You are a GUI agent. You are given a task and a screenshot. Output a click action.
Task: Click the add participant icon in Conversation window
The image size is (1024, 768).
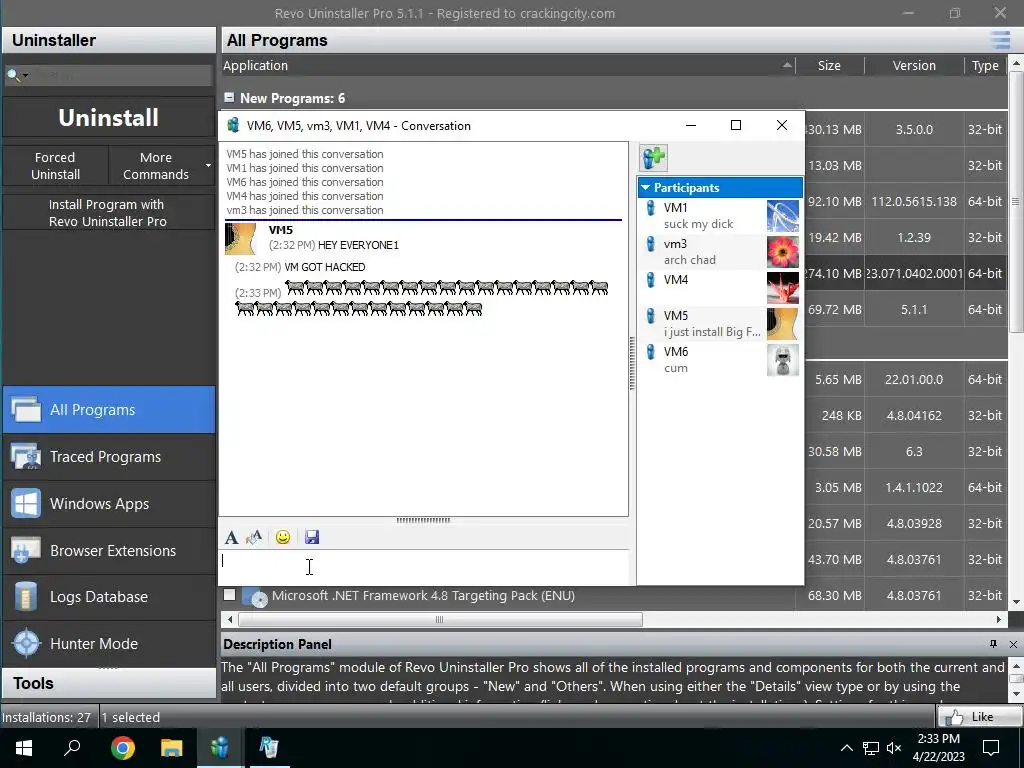[654, 157]
